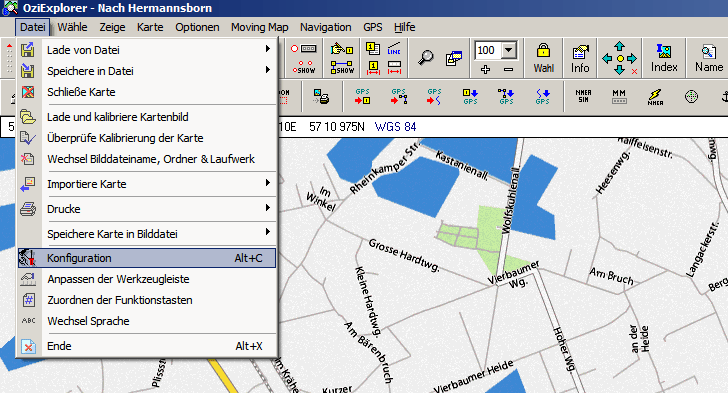Open the route editor hand icon
The image size is (728, 393).
tap(342, 48)
